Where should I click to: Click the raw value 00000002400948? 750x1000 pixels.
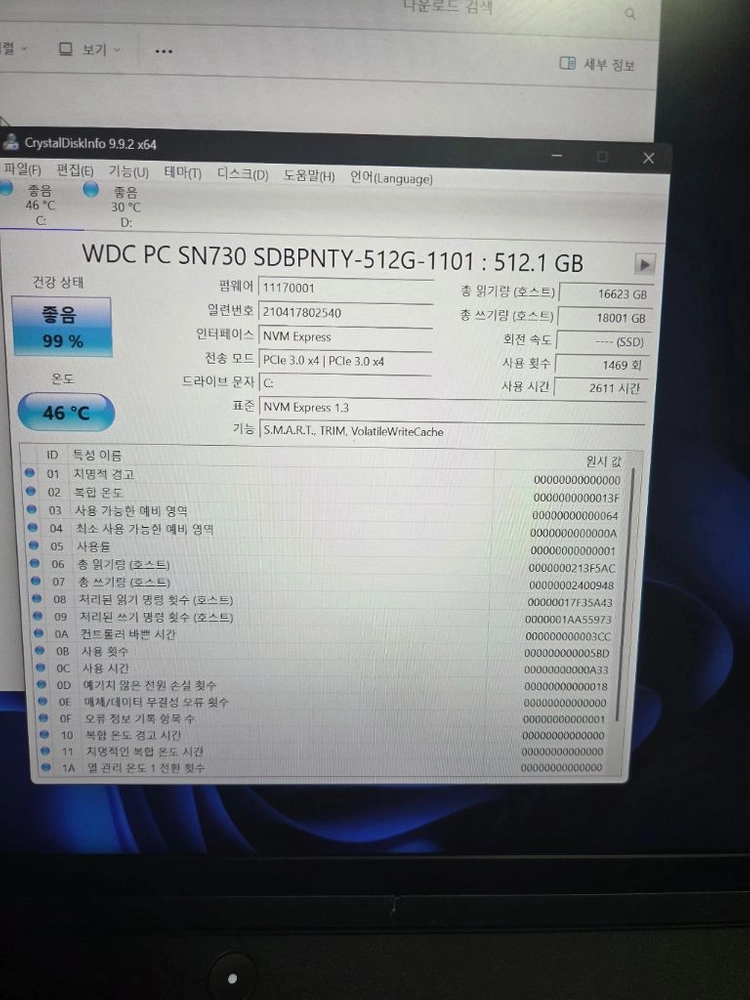tap(572, 585)
